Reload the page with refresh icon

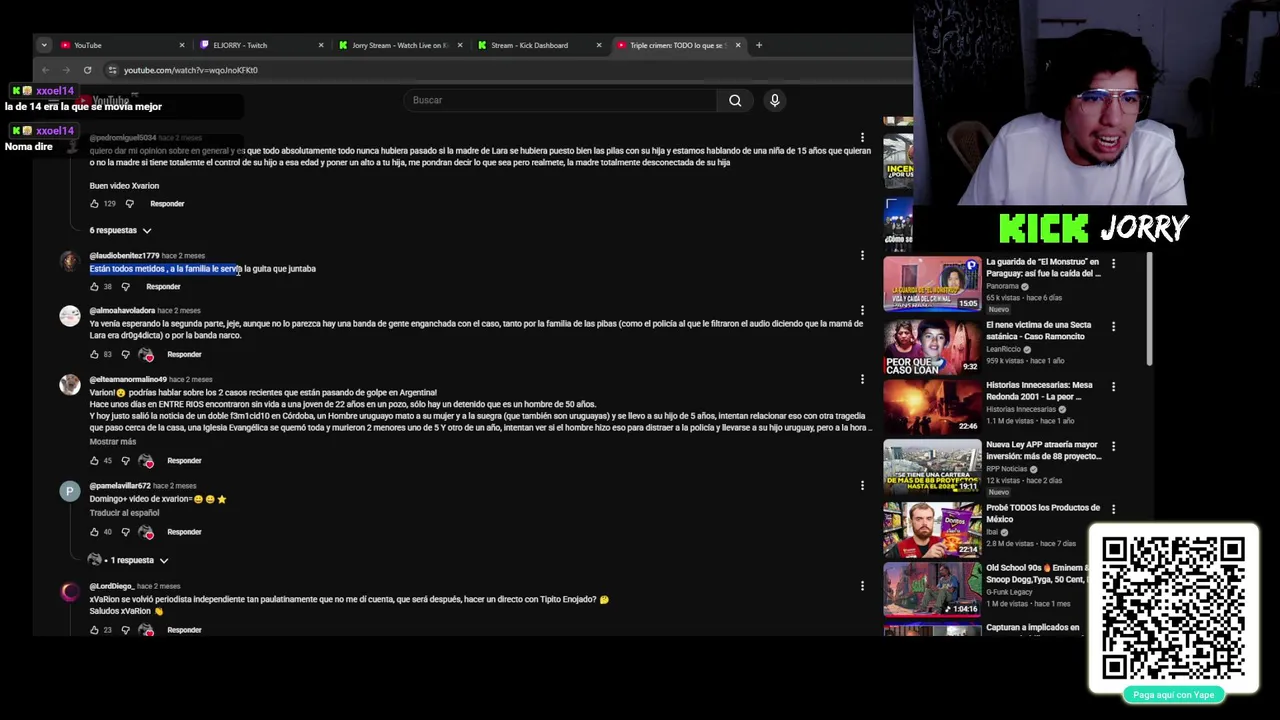pos(87,70)
